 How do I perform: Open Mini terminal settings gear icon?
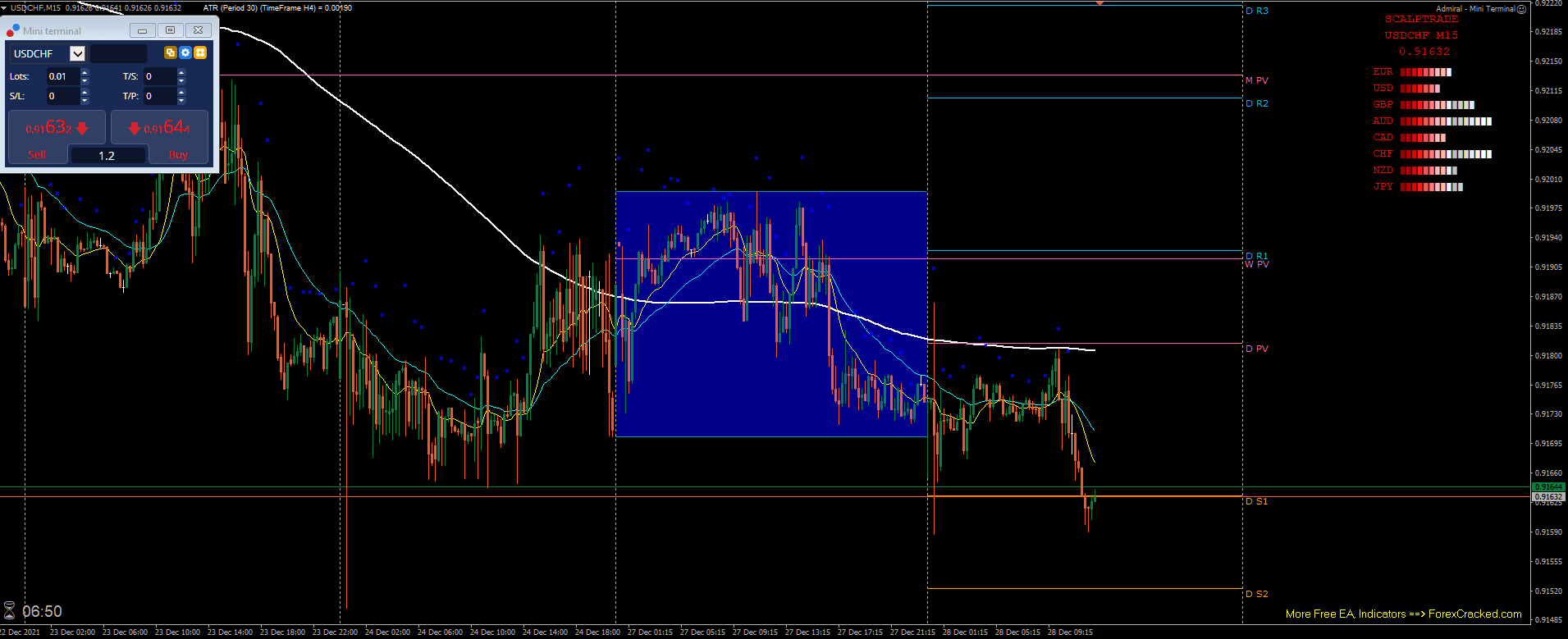pyautogui.click(x=185, y=52)
